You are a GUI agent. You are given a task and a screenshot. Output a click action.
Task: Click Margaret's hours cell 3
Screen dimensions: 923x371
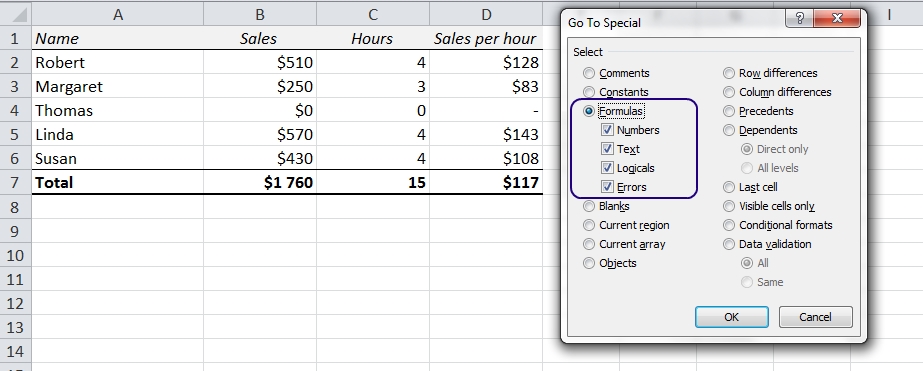373,87
